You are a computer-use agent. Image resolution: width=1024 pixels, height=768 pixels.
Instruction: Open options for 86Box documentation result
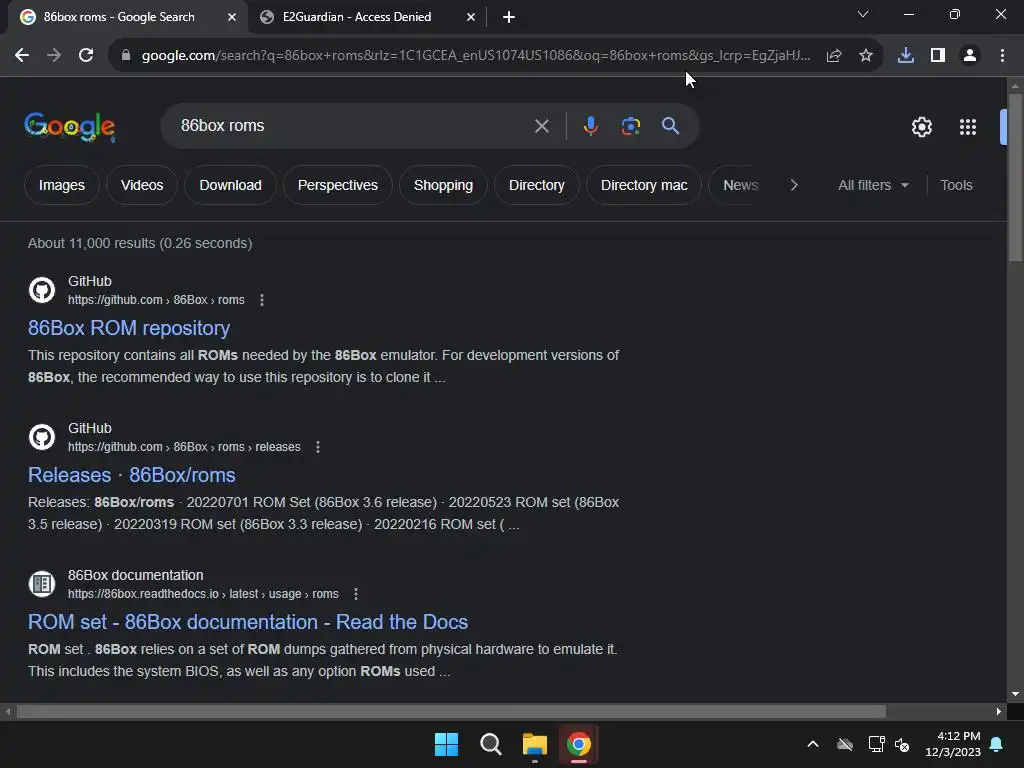[355, 594]
